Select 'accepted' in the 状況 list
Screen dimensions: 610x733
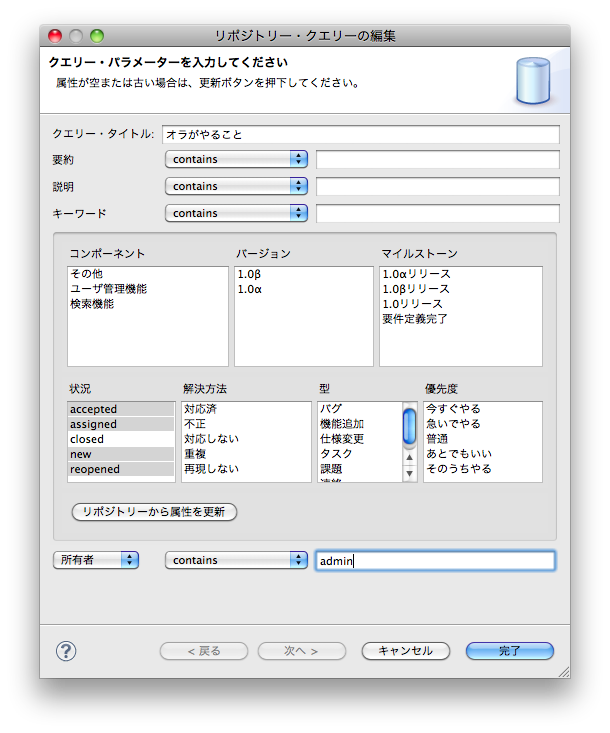(x=93, y=409)
